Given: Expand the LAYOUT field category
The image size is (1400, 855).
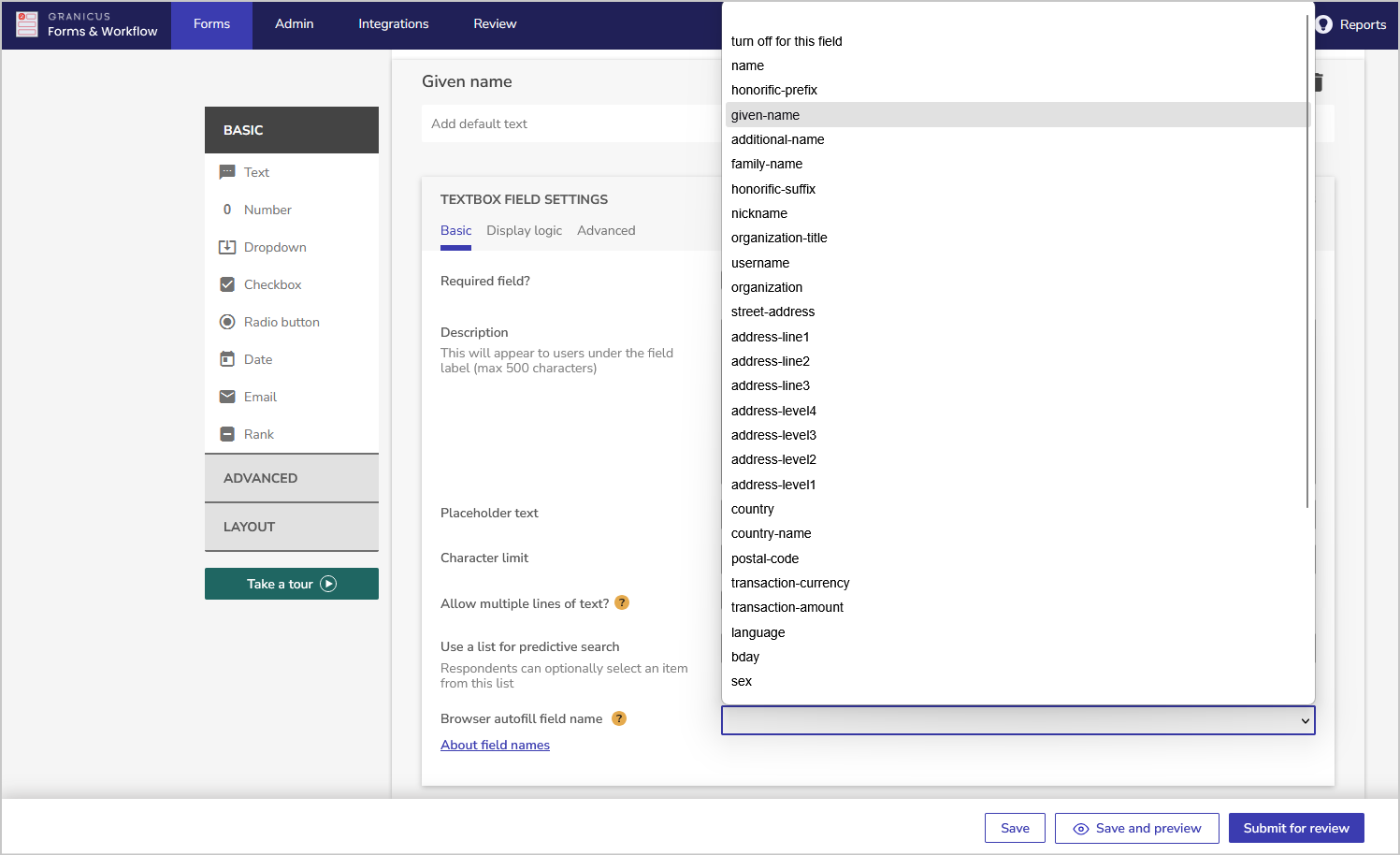Looking at the screenshot, I should [249, 527].
